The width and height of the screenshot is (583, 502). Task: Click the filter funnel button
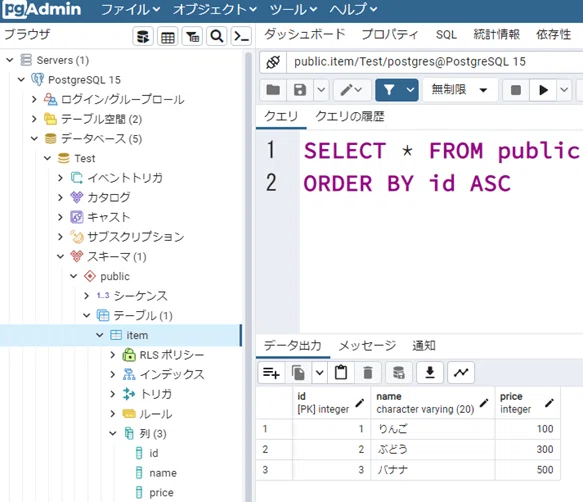[x=389, y=90]
